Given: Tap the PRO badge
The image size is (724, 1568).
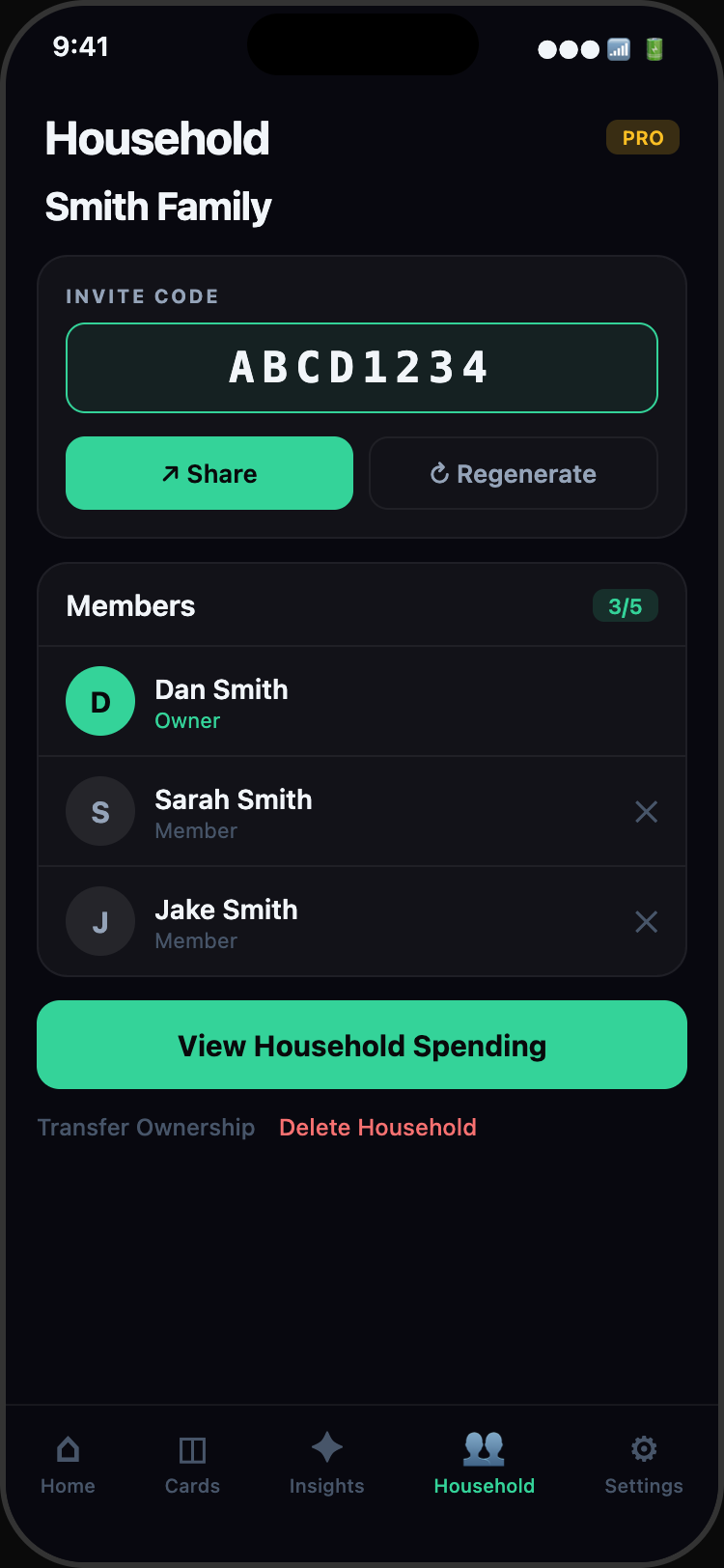Looking at the screenshot, I should tap(643, 138).
